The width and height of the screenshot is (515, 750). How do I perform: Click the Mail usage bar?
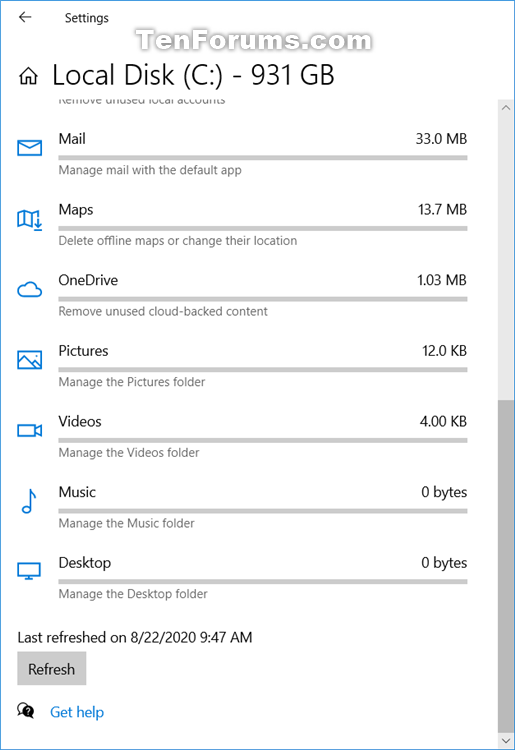tap(263, 157)
